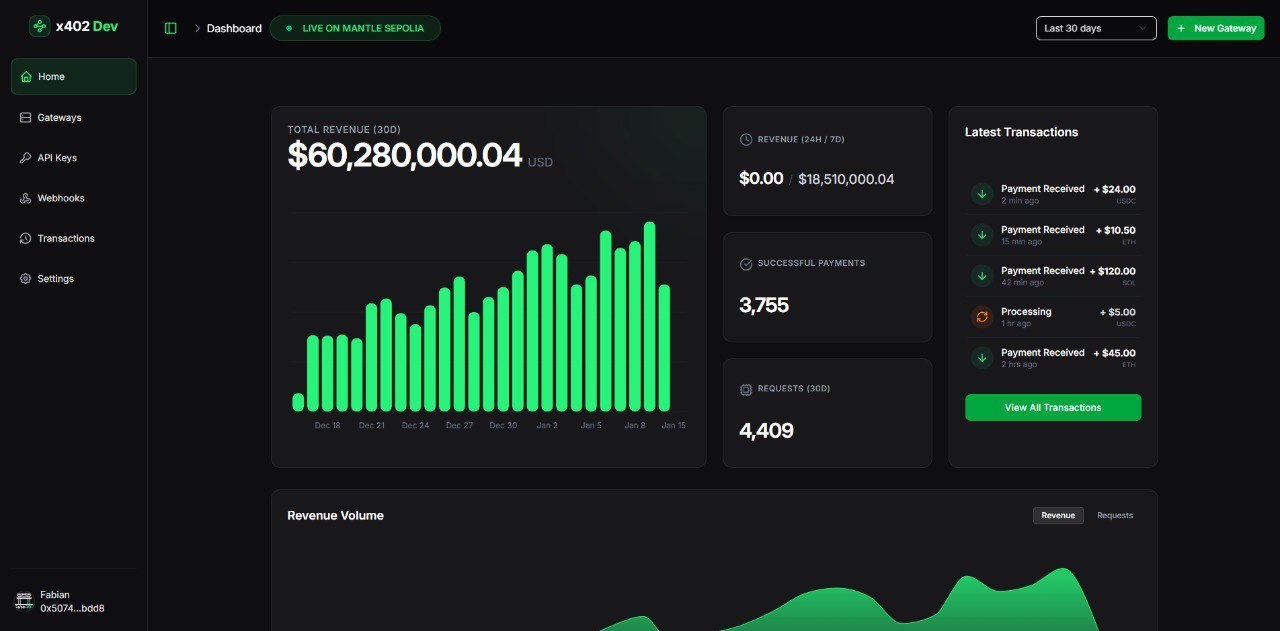The image size is (1280, 631).
Task: Select Home in the sidebar
Action: (x=73, y=77)
